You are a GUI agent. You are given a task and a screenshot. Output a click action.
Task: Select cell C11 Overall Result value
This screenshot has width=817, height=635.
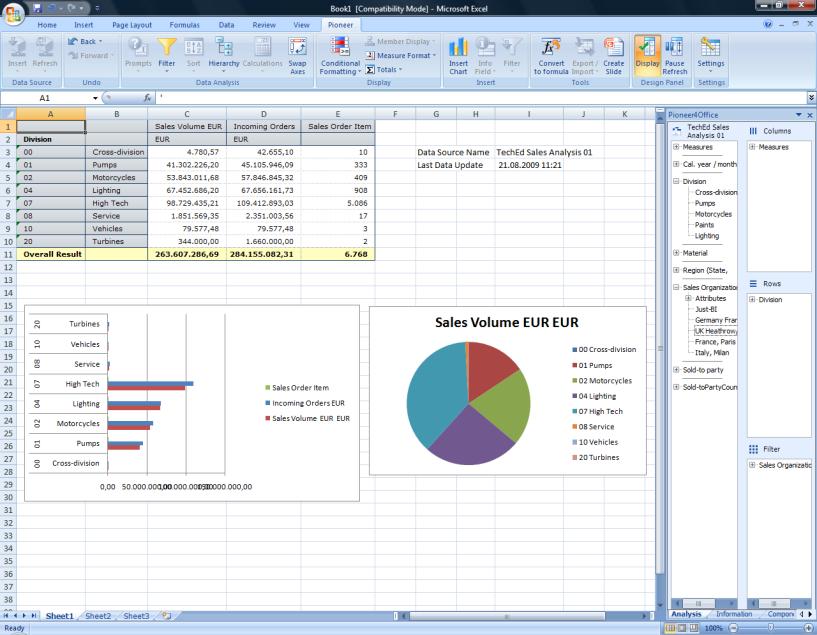[187, 254]
